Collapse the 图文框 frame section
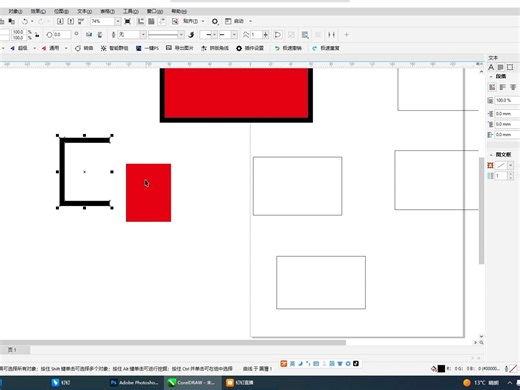520x390 pixels. pos(491,155)
